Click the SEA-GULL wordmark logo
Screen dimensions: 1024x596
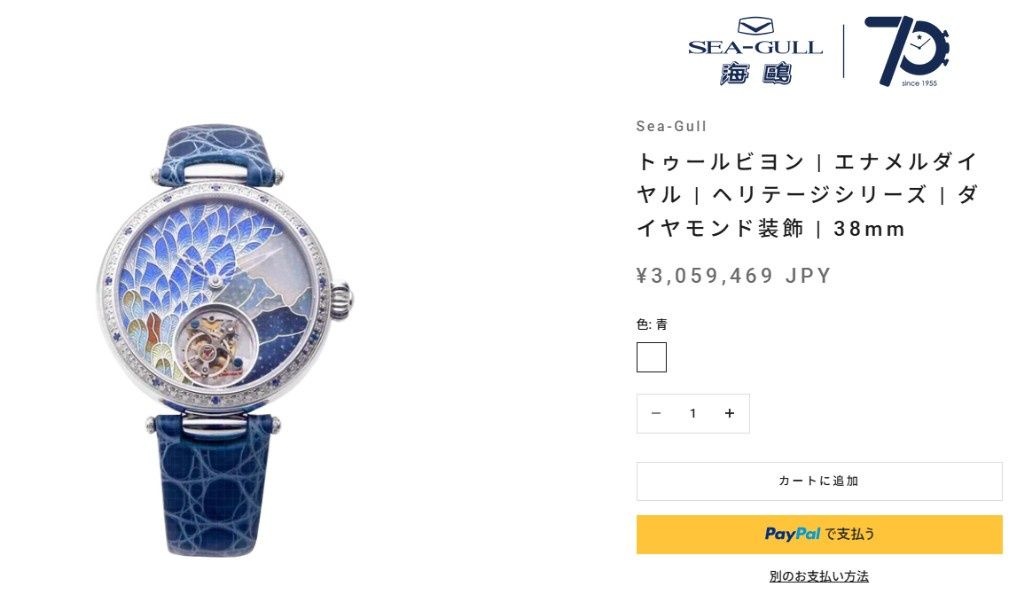tap(755, 48)
